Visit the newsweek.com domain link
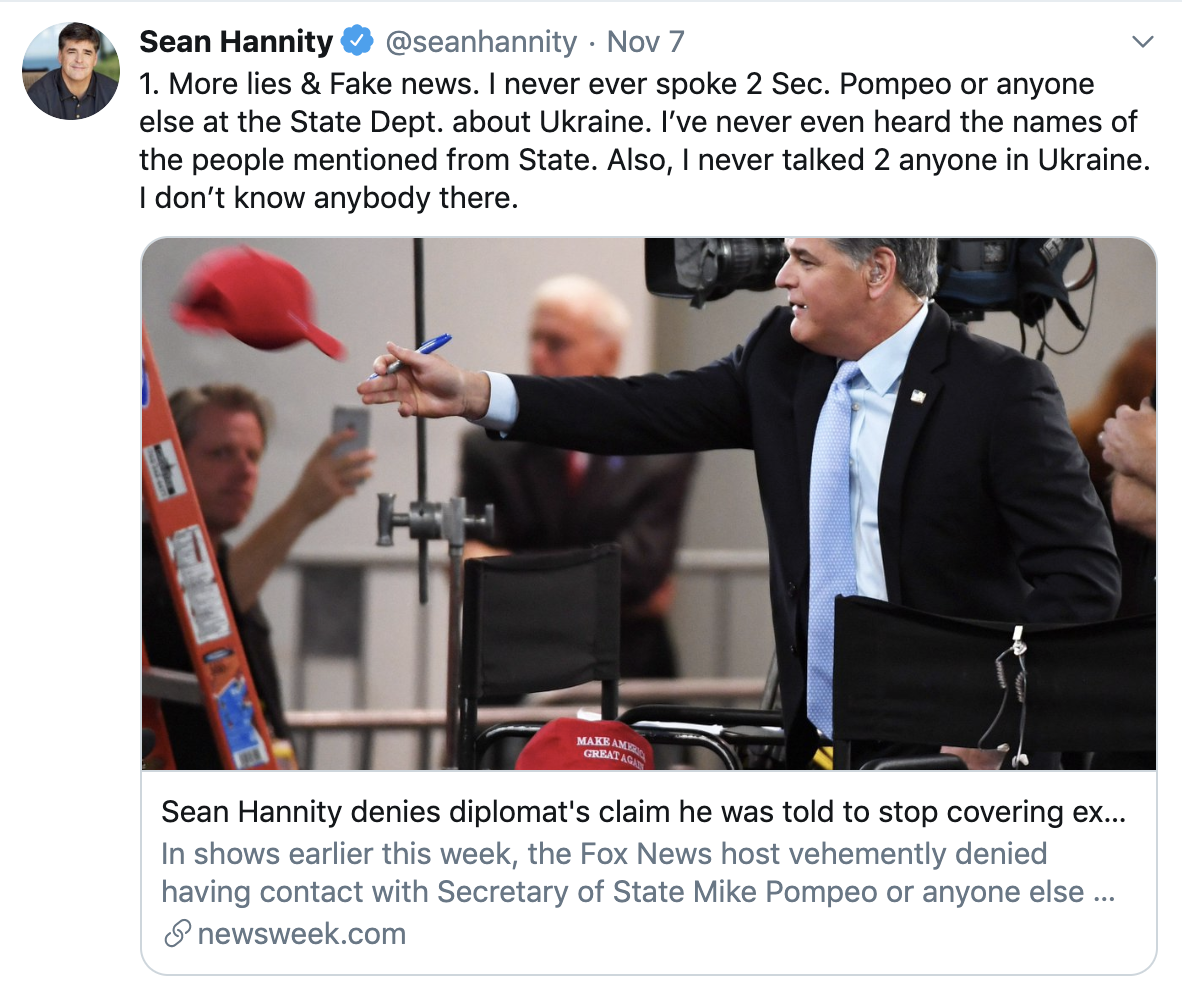 (301, 934)
